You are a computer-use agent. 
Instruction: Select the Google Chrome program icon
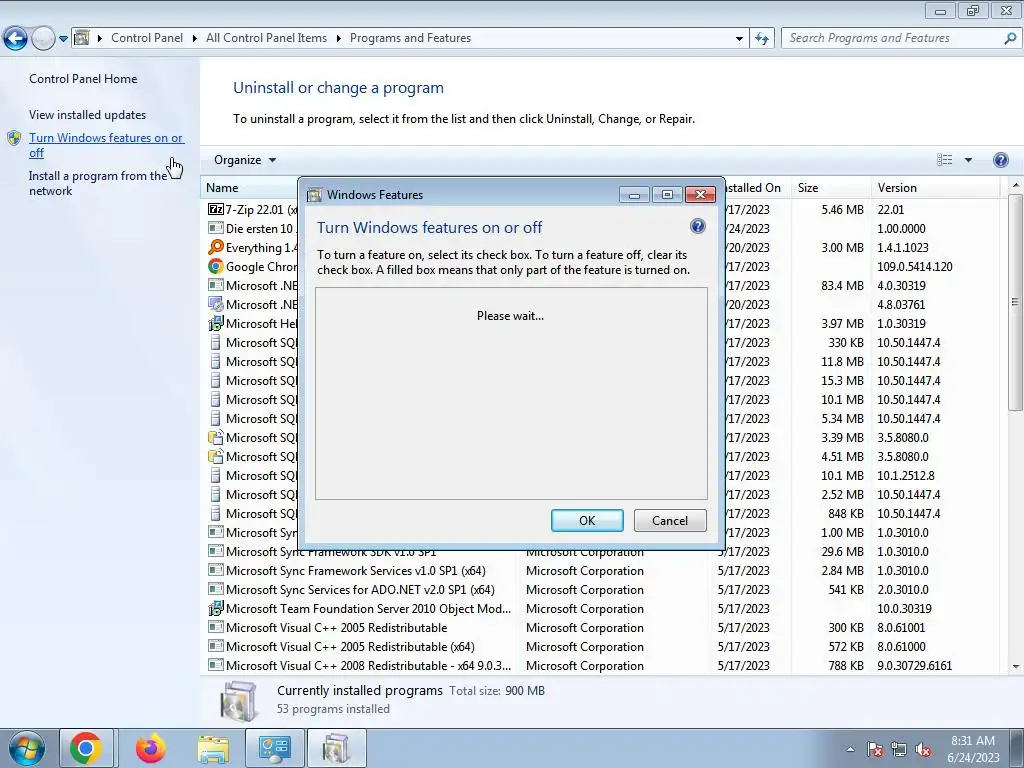click(x=216, y=266)
